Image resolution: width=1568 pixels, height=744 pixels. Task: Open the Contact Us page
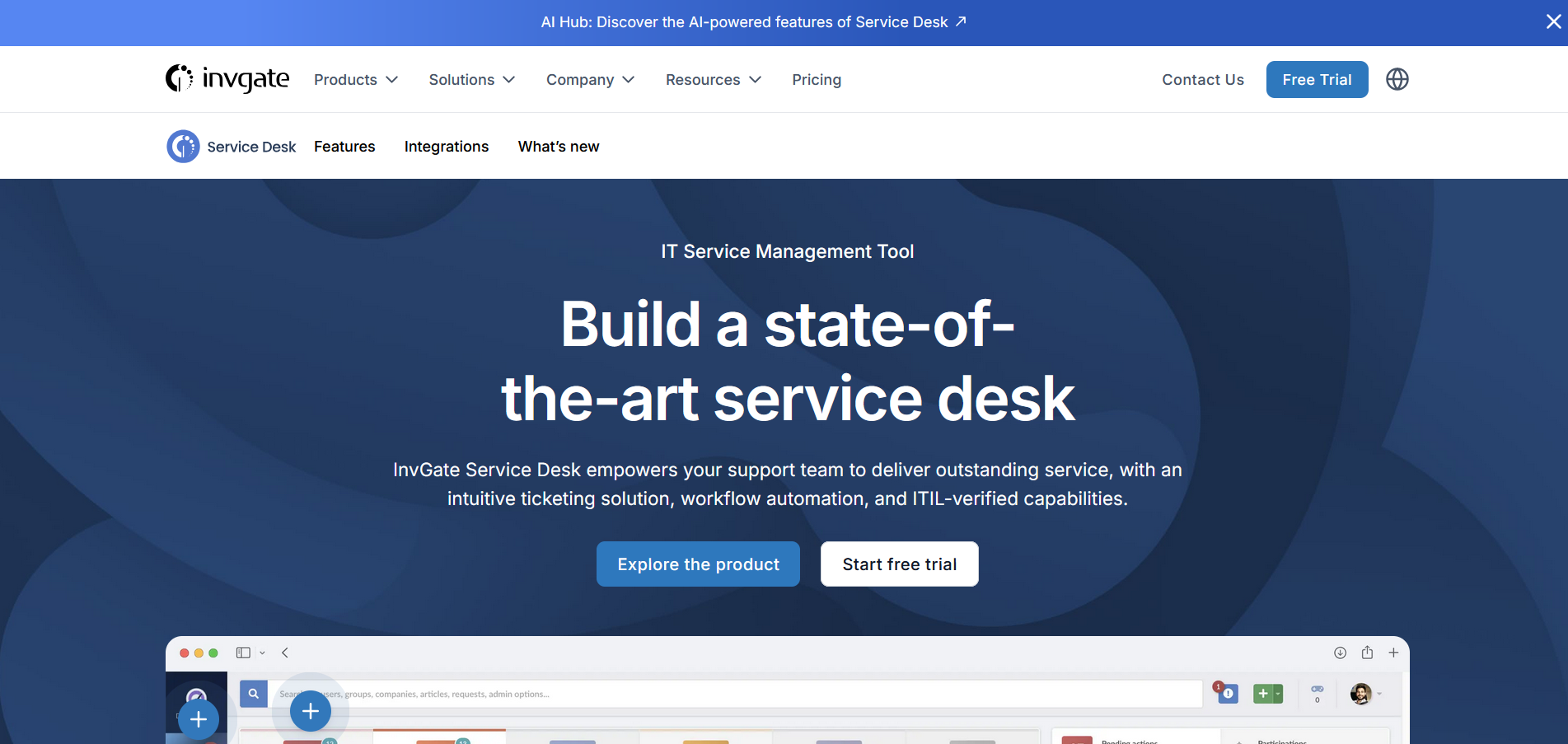click(1203, 80)
